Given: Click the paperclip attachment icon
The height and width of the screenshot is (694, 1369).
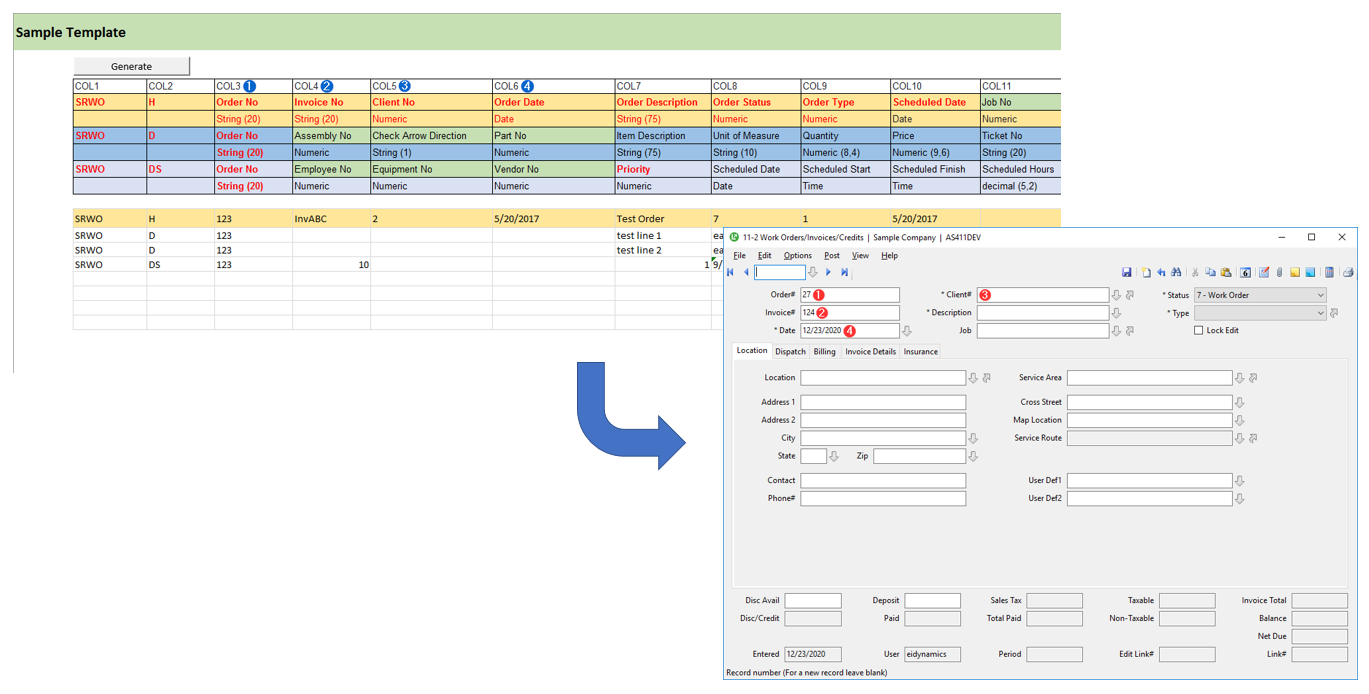Looking at the screenshot, I should pos(1279,272).
